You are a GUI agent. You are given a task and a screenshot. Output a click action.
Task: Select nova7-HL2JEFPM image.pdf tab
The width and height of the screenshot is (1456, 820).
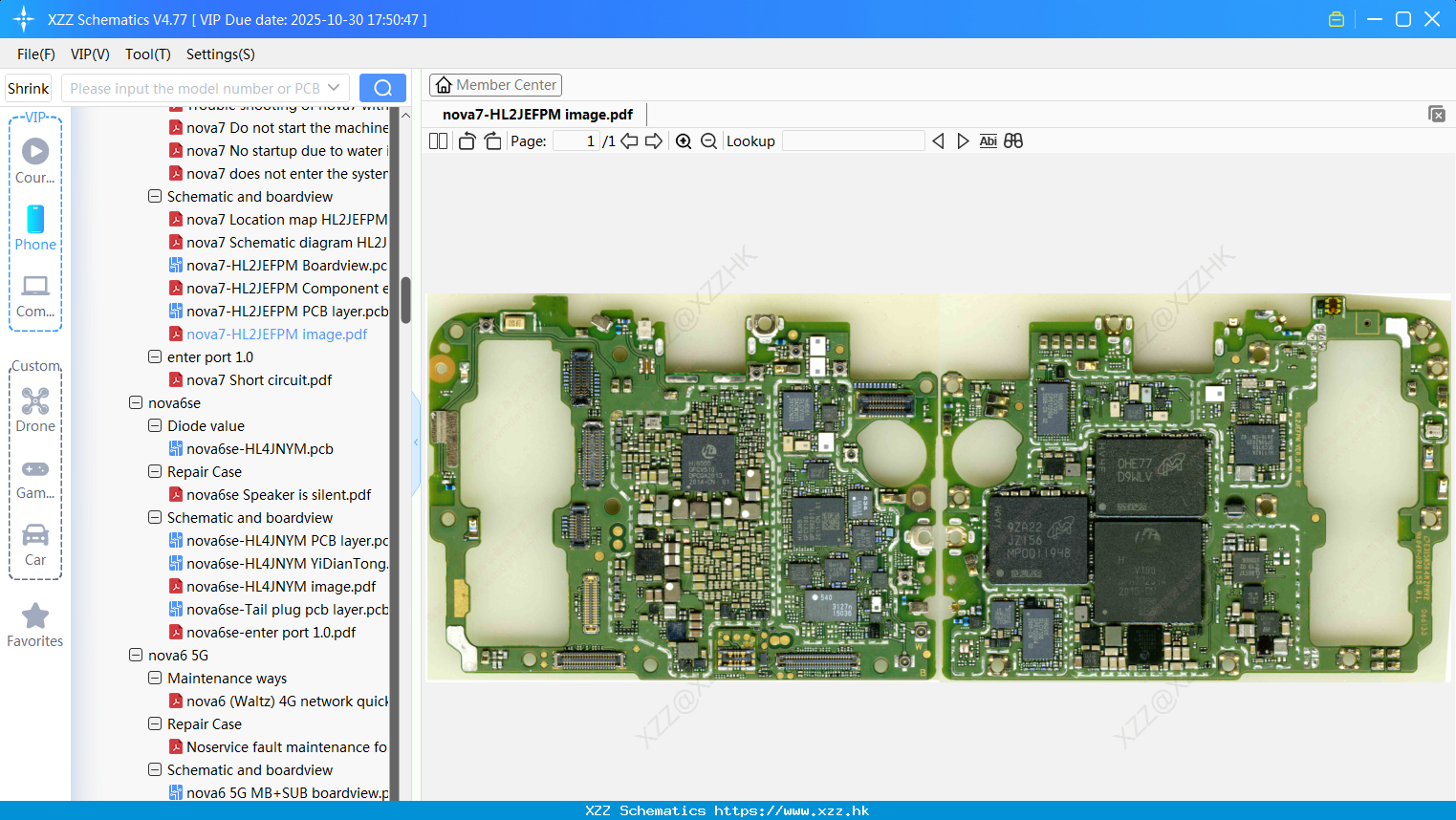tap(537, 115)
